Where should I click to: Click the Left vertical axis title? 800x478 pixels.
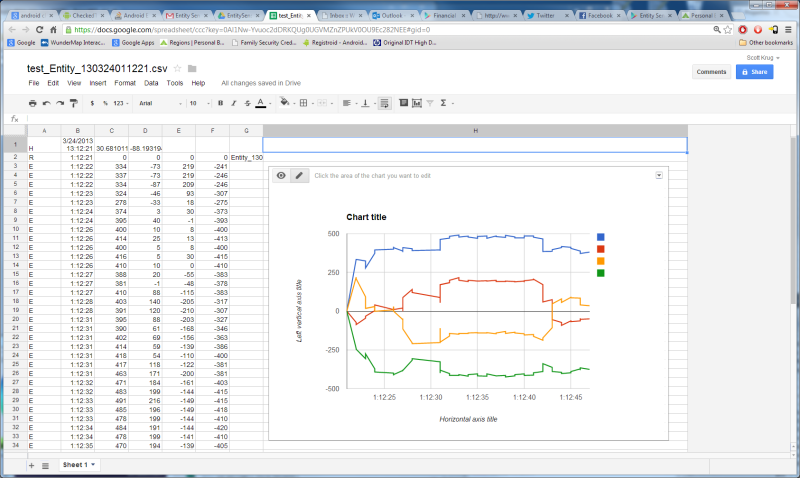click(299, 311)
